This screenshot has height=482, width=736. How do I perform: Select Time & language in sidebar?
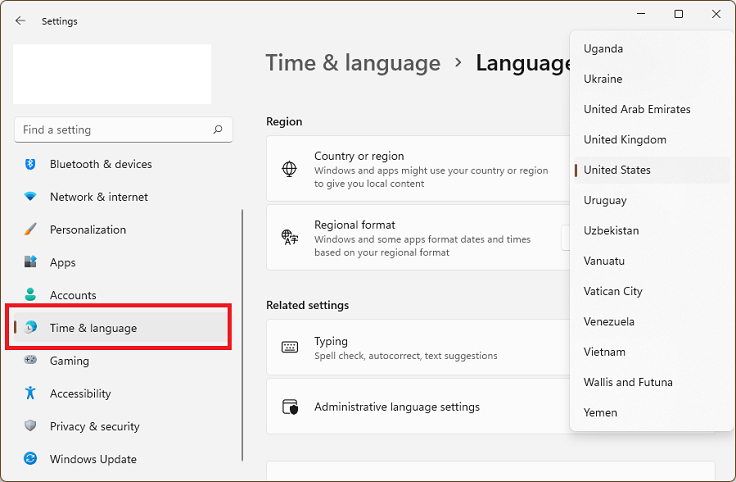[x=121, y=328]
